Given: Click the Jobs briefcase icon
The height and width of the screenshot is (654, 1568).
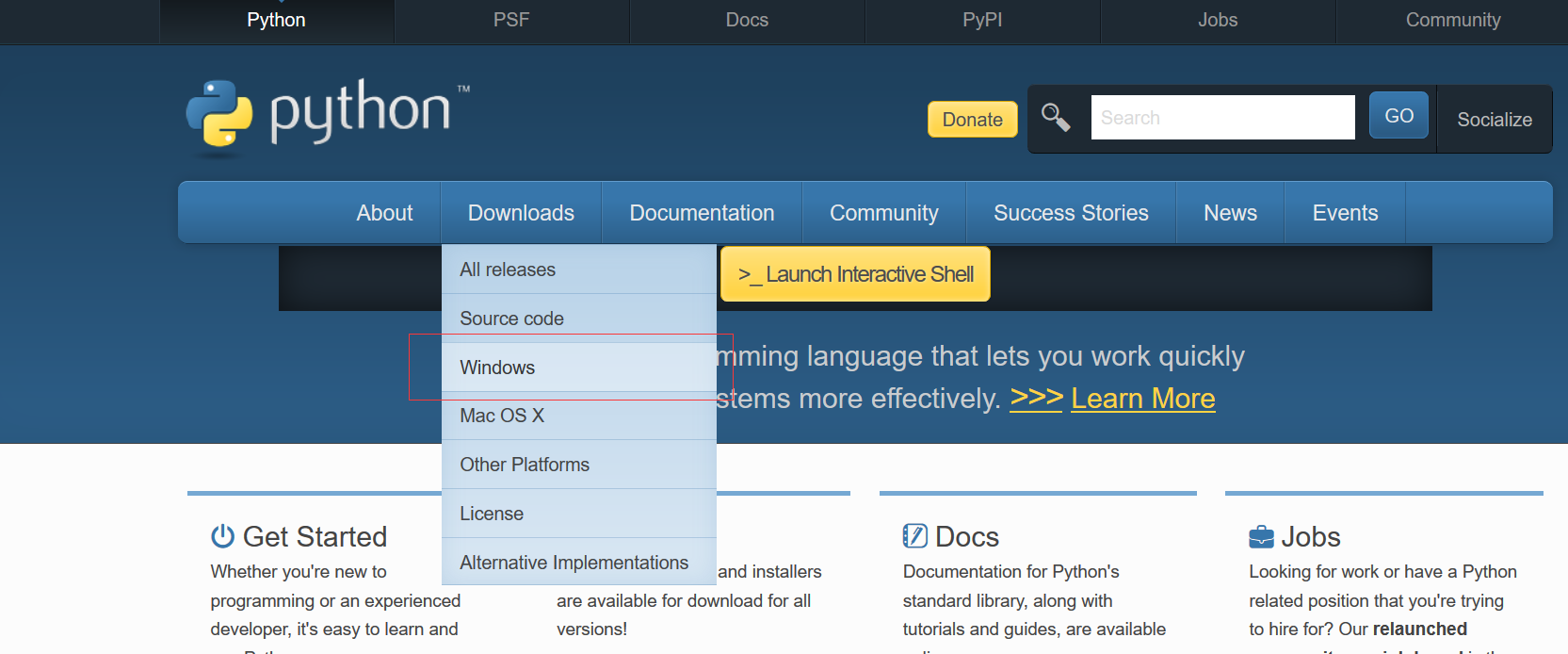Looking at the screenshot, I should [1261, 537].
